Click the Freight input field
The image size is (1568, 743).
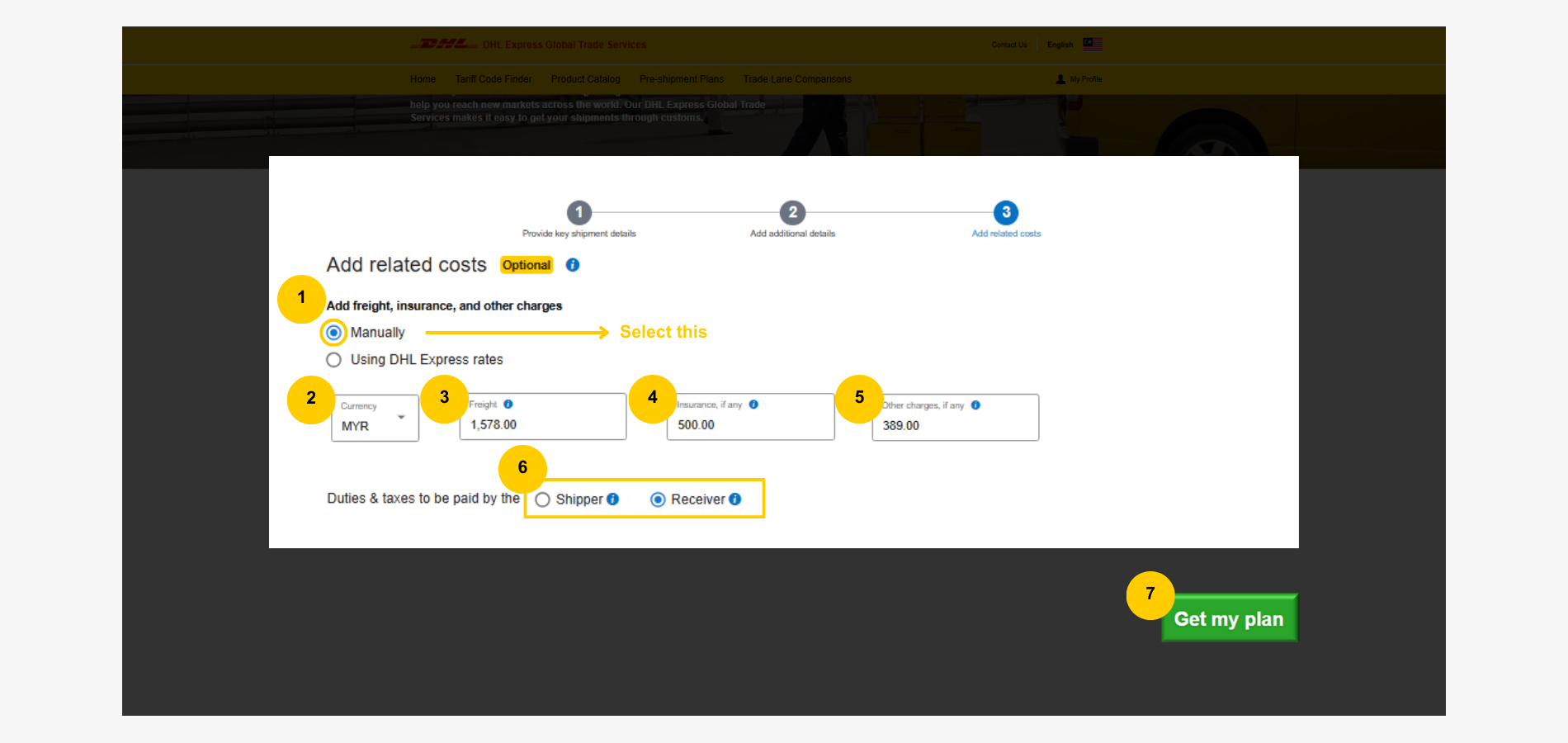543,417
